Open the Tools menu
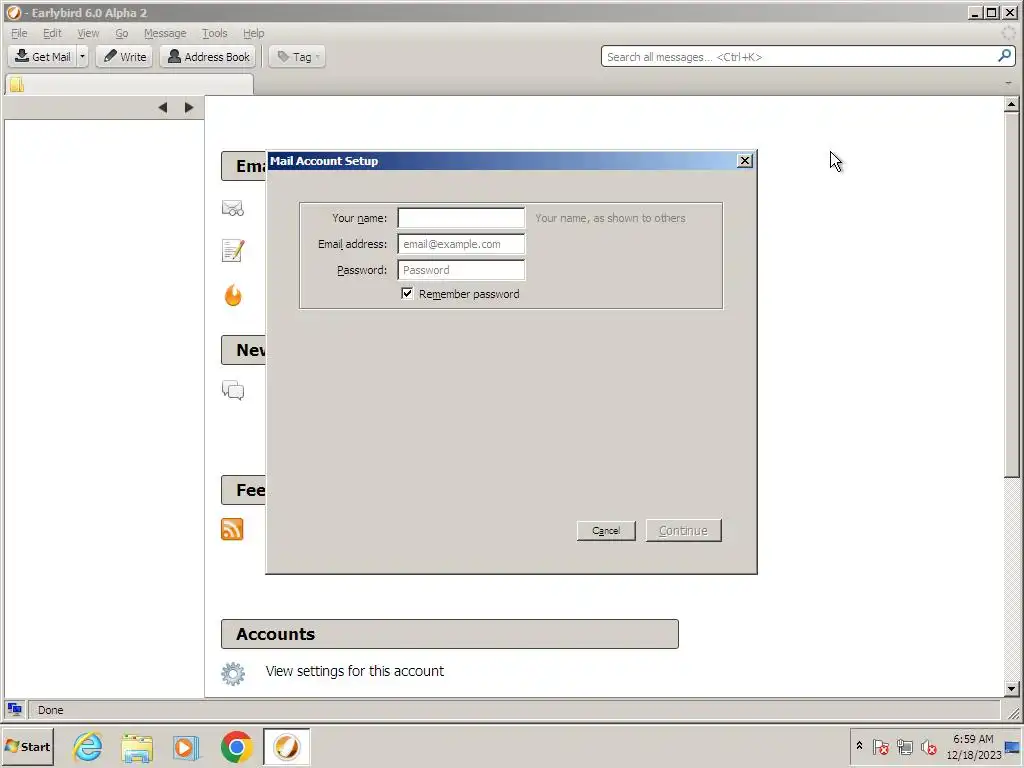 click(214, 33)
